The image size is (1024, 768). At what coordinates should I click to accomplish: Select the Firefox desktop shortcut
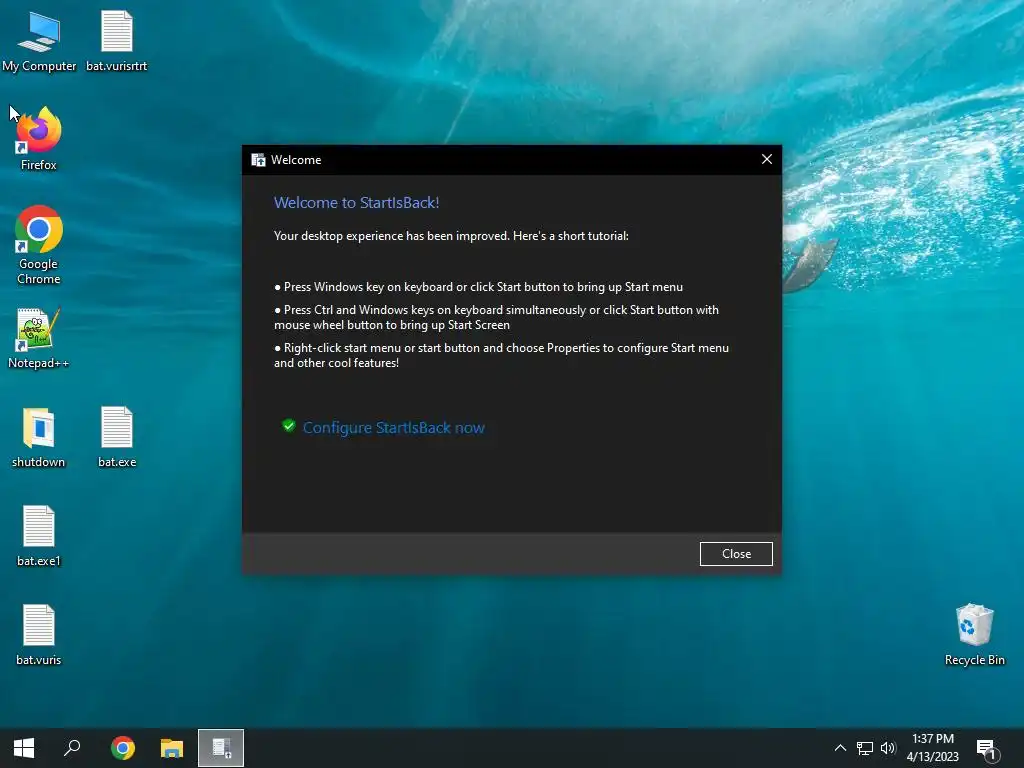pos(39,138)
